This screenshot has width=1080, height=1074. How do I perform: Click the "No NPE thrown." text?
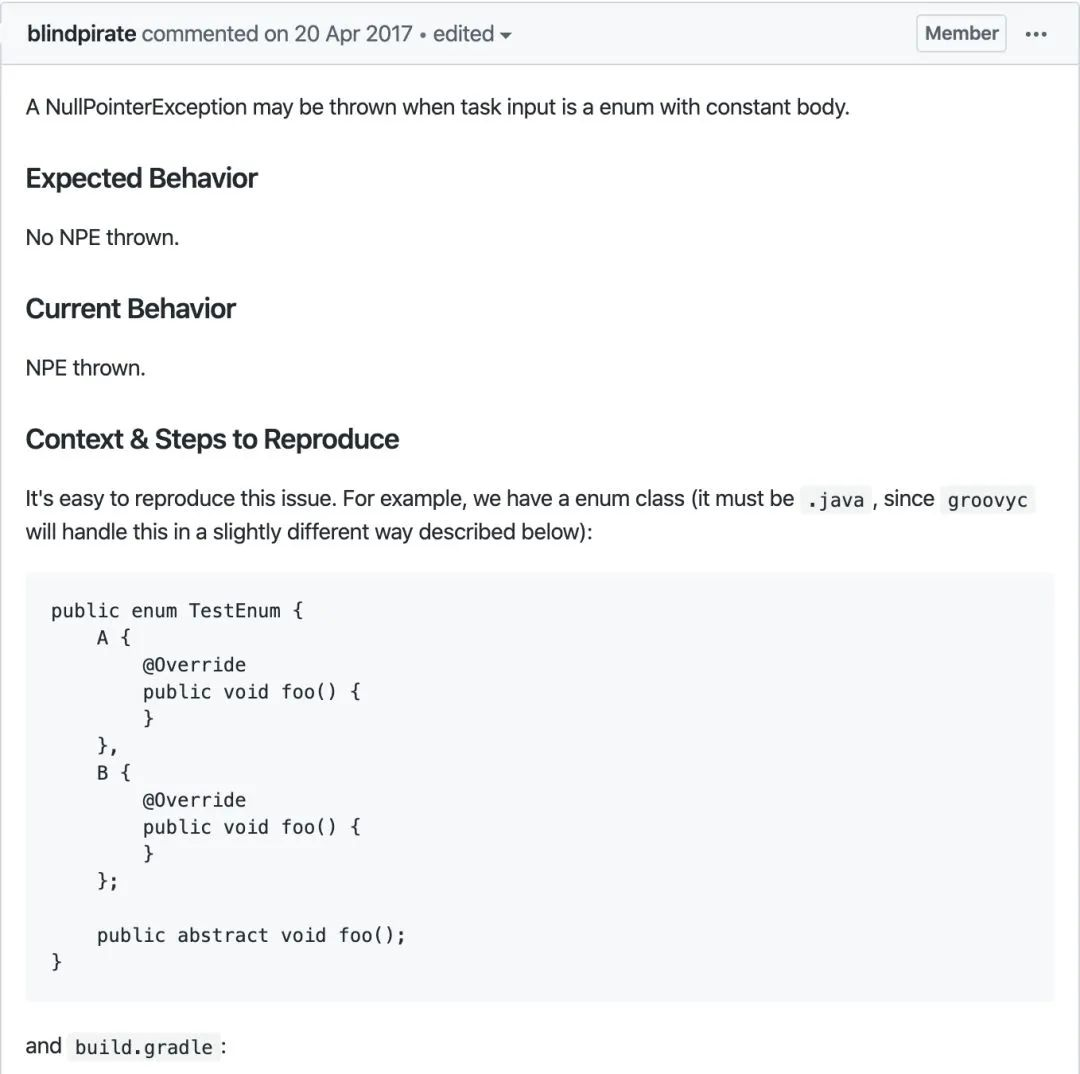pyautogui.click(x=103, y=238)
